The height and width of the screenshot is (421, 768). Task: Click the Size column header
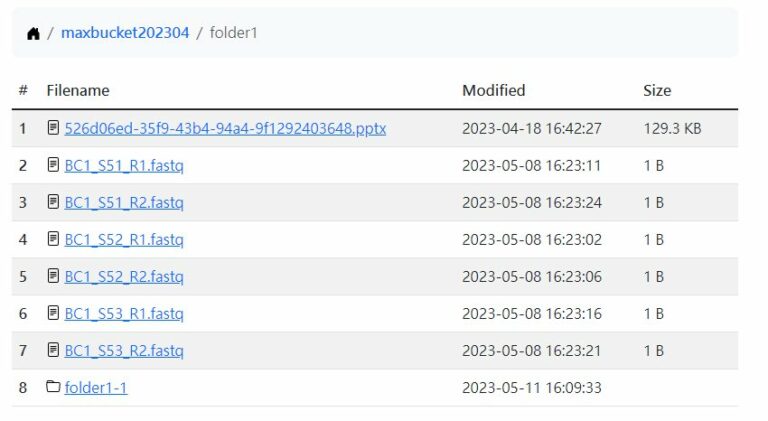657,90
